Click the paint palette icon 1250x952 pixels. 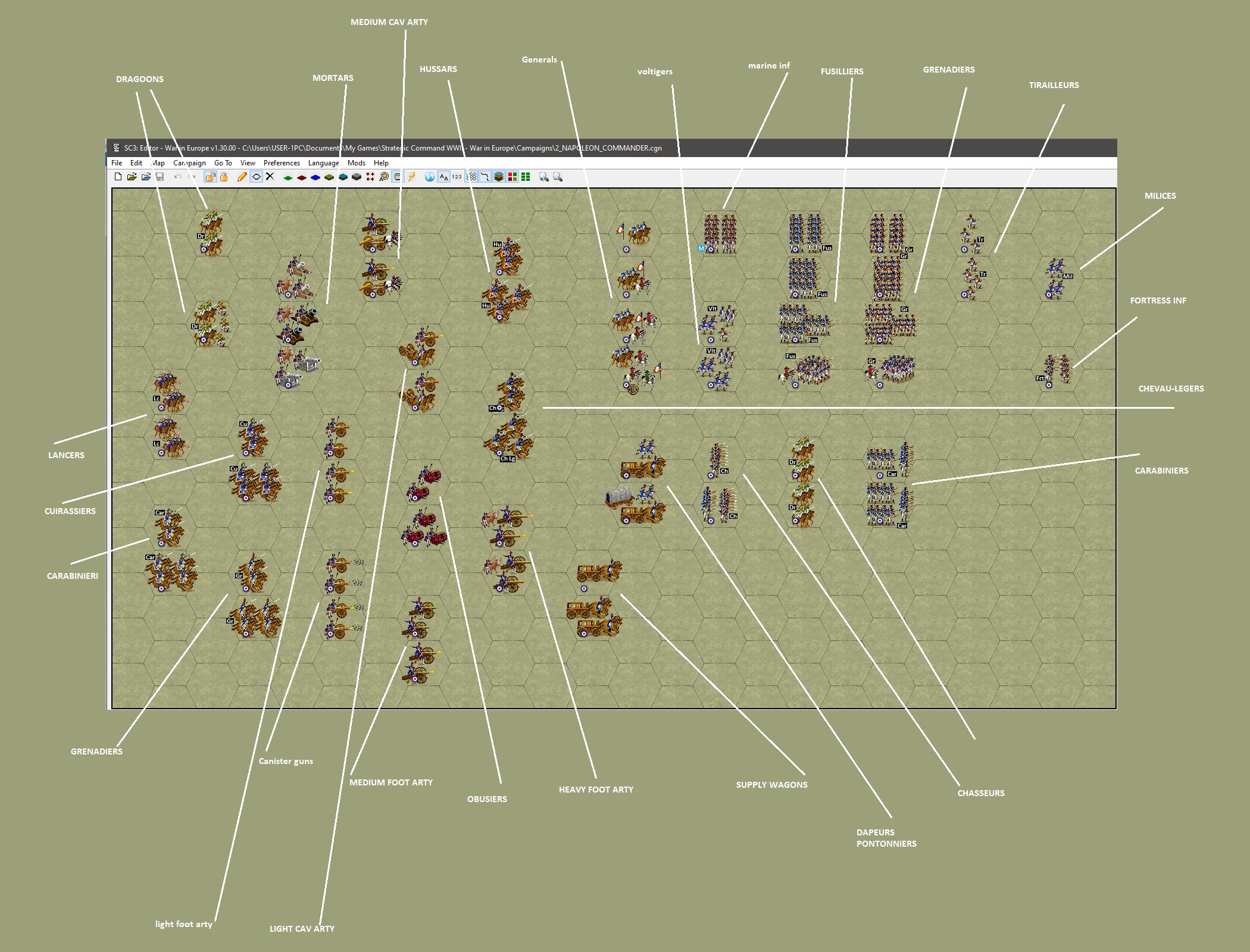384,177
